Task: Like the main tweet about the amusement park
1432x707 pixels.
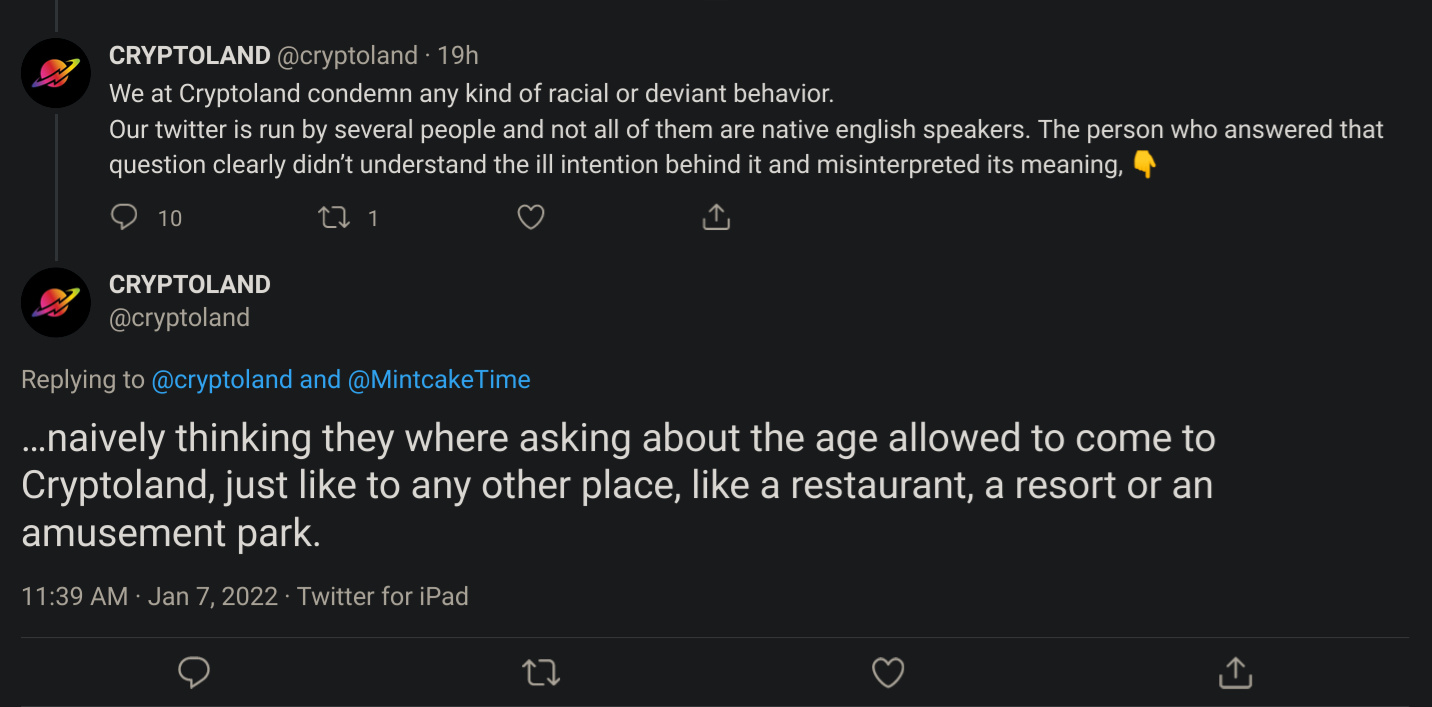Action: pyautogui.click(x=888, y=673)
